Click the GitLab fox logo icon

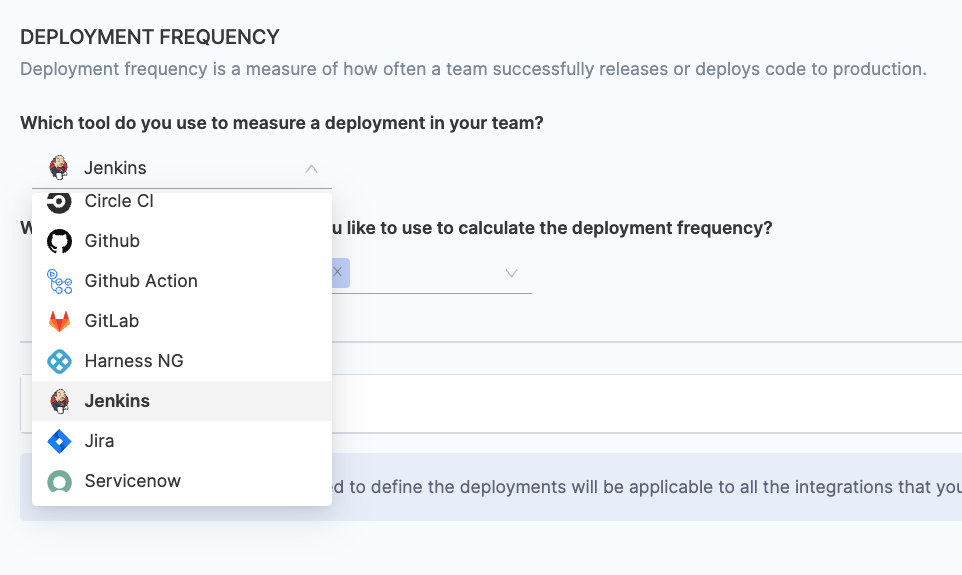(60, 321)
